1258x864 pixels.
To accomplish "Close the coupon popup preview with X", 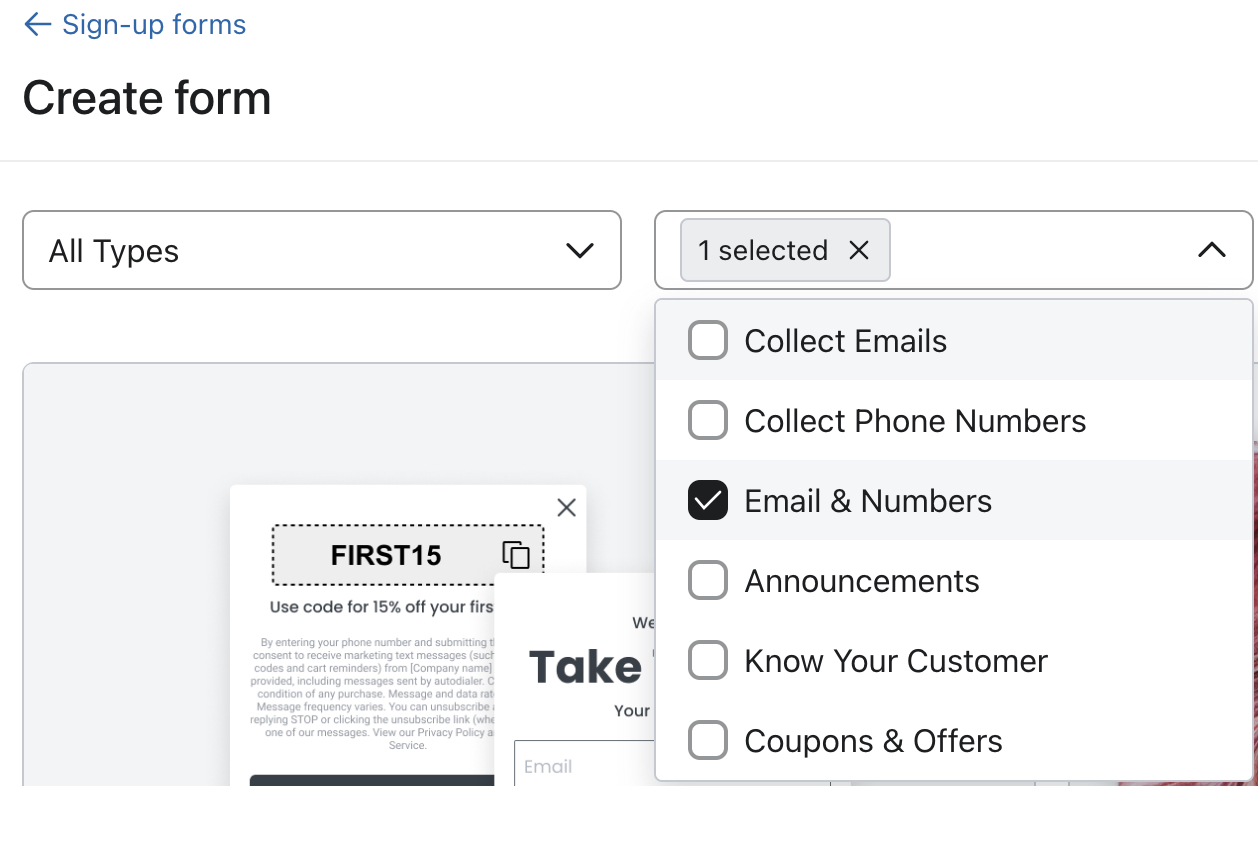I will point(566,507).
